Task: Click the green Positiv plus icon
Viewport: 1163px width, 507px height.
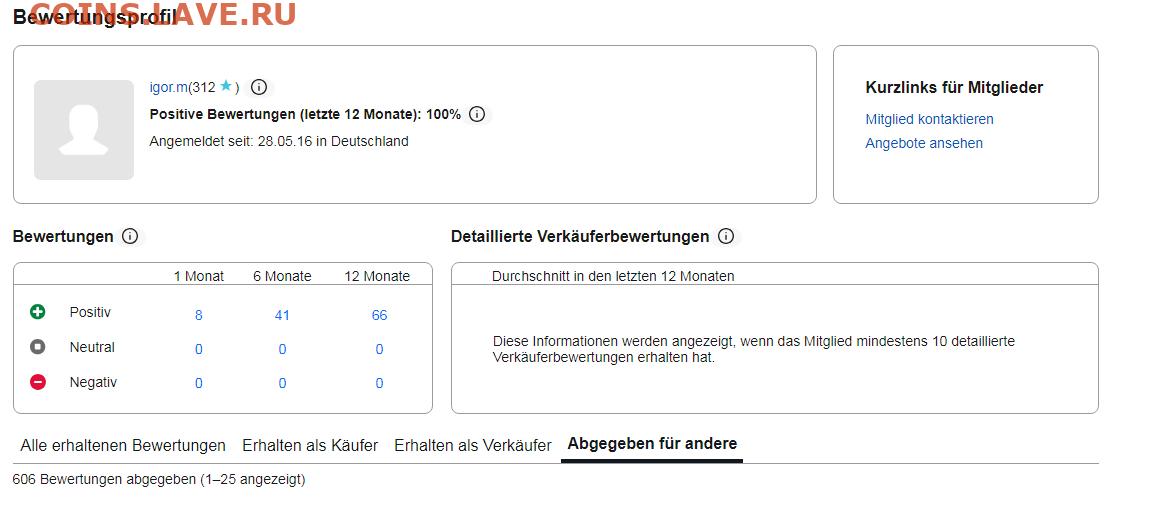Action: 38,312
